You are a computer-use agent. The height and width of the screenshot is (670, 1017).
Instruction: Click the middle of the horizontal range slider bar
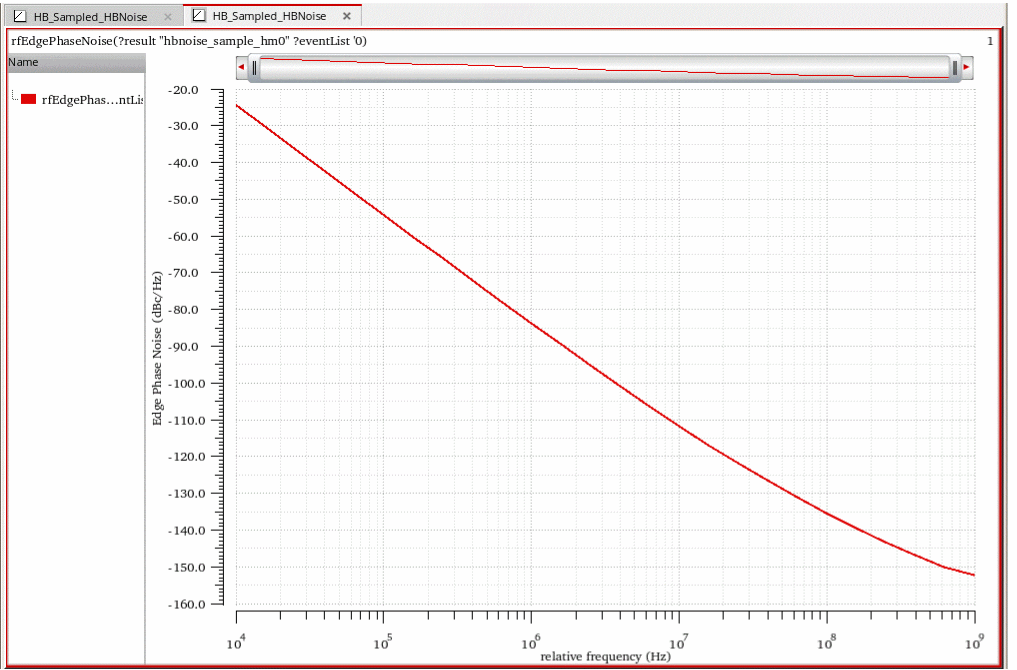tap(604, 67)
